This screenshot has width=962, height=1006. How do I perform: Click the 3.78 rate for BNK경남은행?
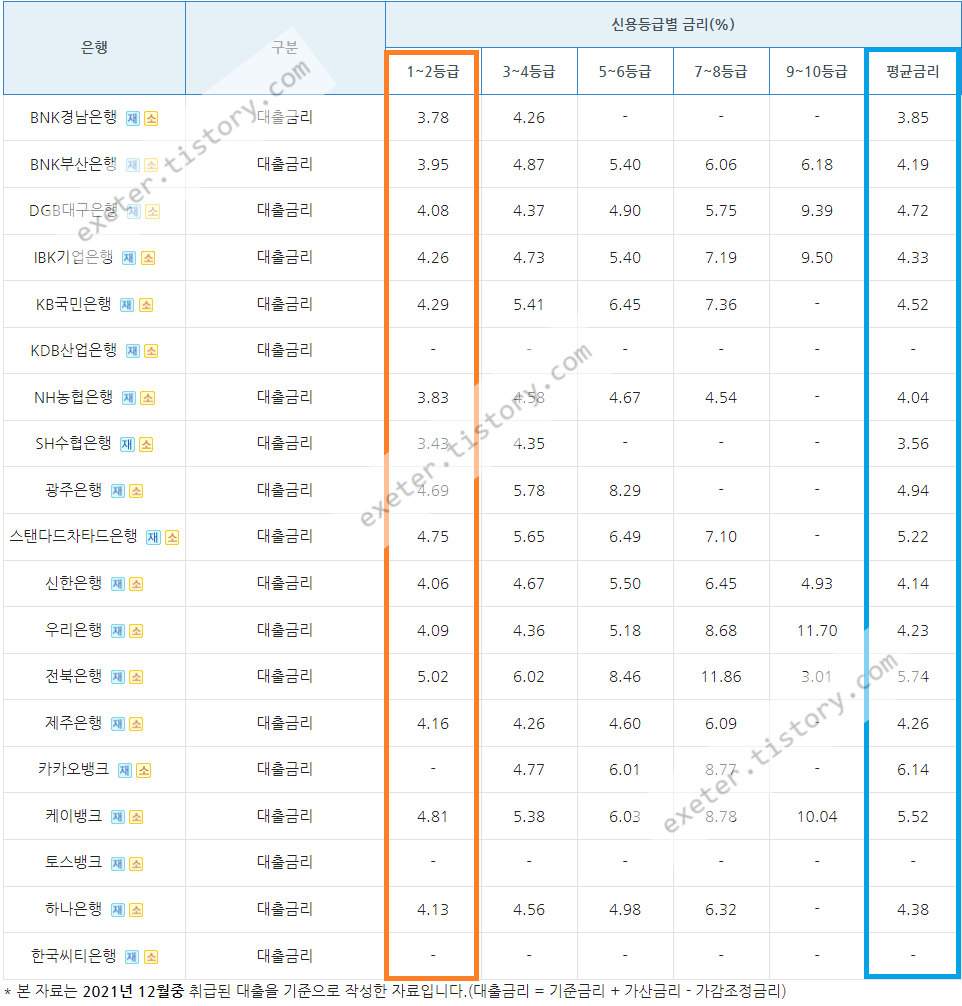coord(433,118)
